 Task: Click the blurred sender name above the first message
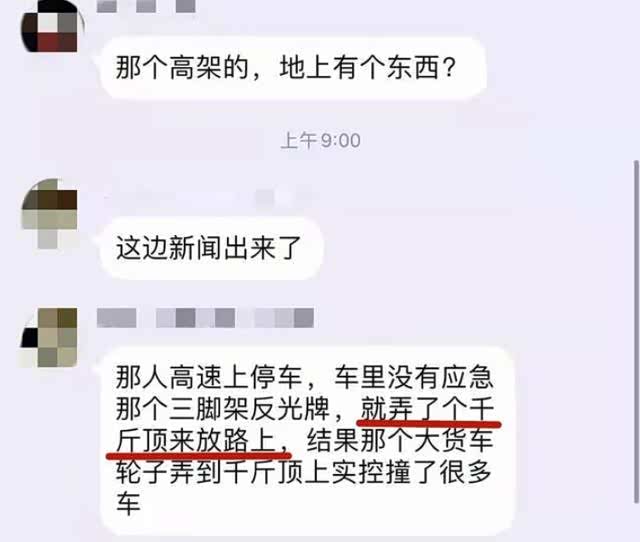click(x=146, y=6)
